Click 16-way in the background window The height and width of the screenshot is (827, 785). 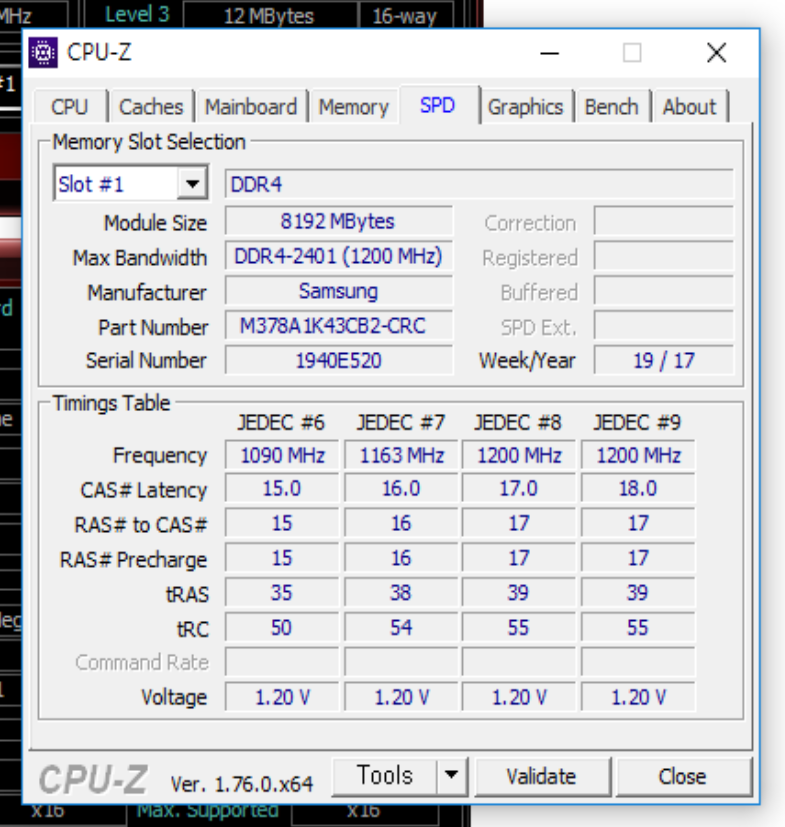tap(405, 16)
